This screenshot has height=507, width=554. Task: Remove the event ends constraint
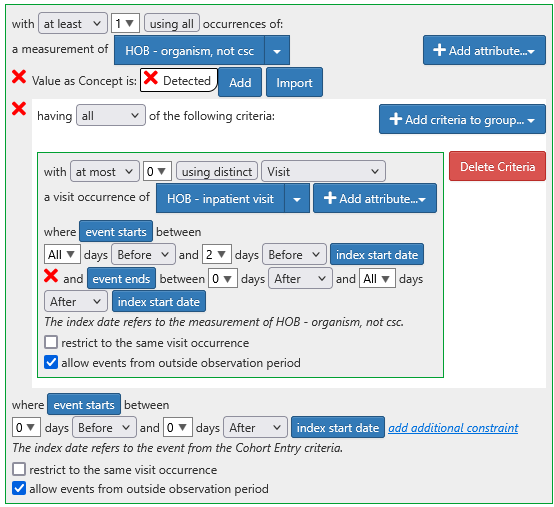click(x=51, y=276)
